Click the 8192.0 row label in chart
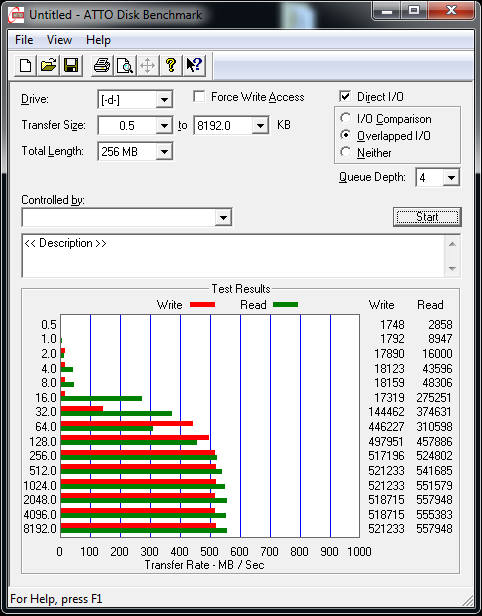The width and height of the screenshot is (482, 616). pos(40,529)
